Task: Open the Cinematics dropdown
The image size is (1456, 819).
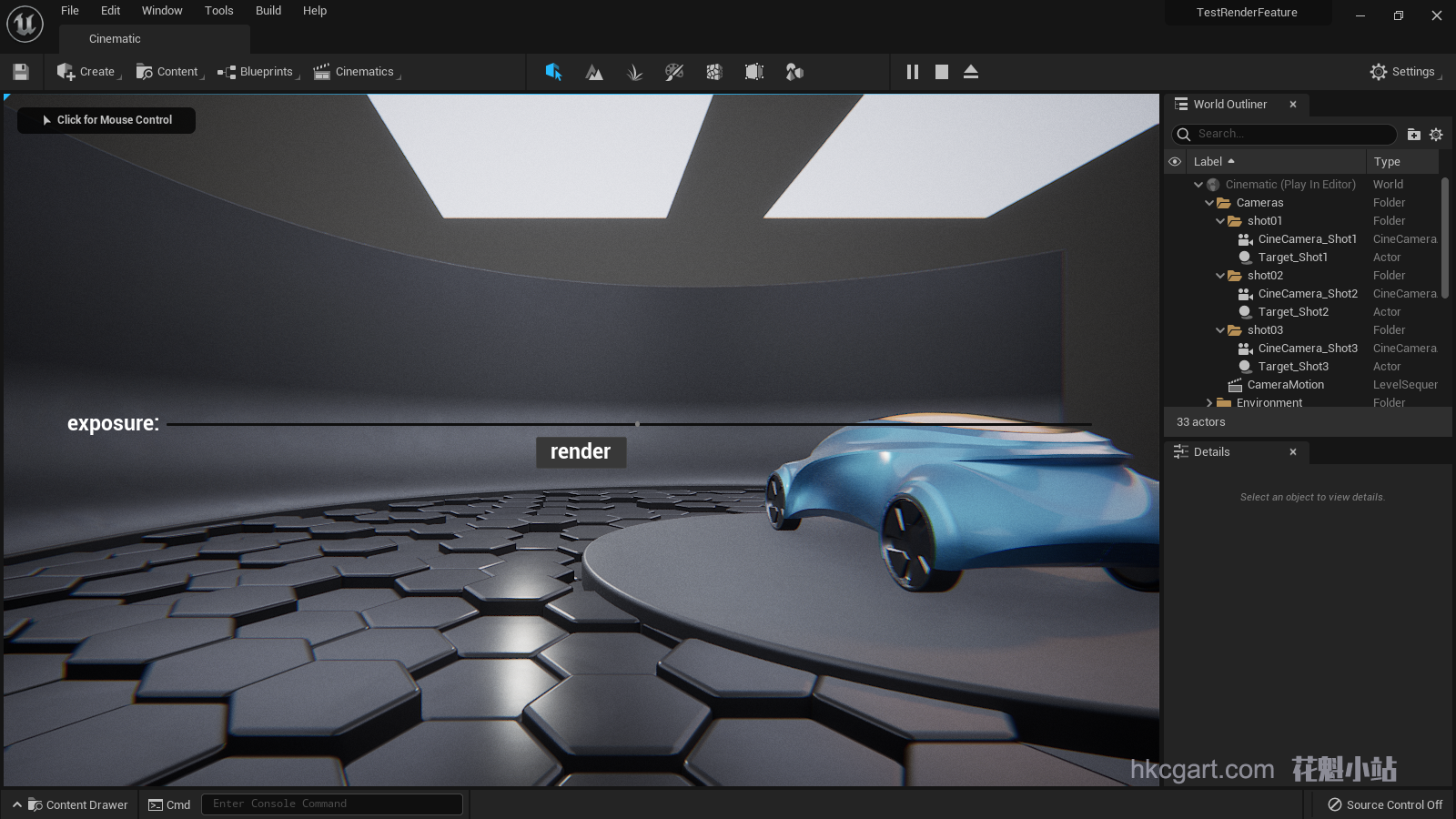Action: pos(357,72)
